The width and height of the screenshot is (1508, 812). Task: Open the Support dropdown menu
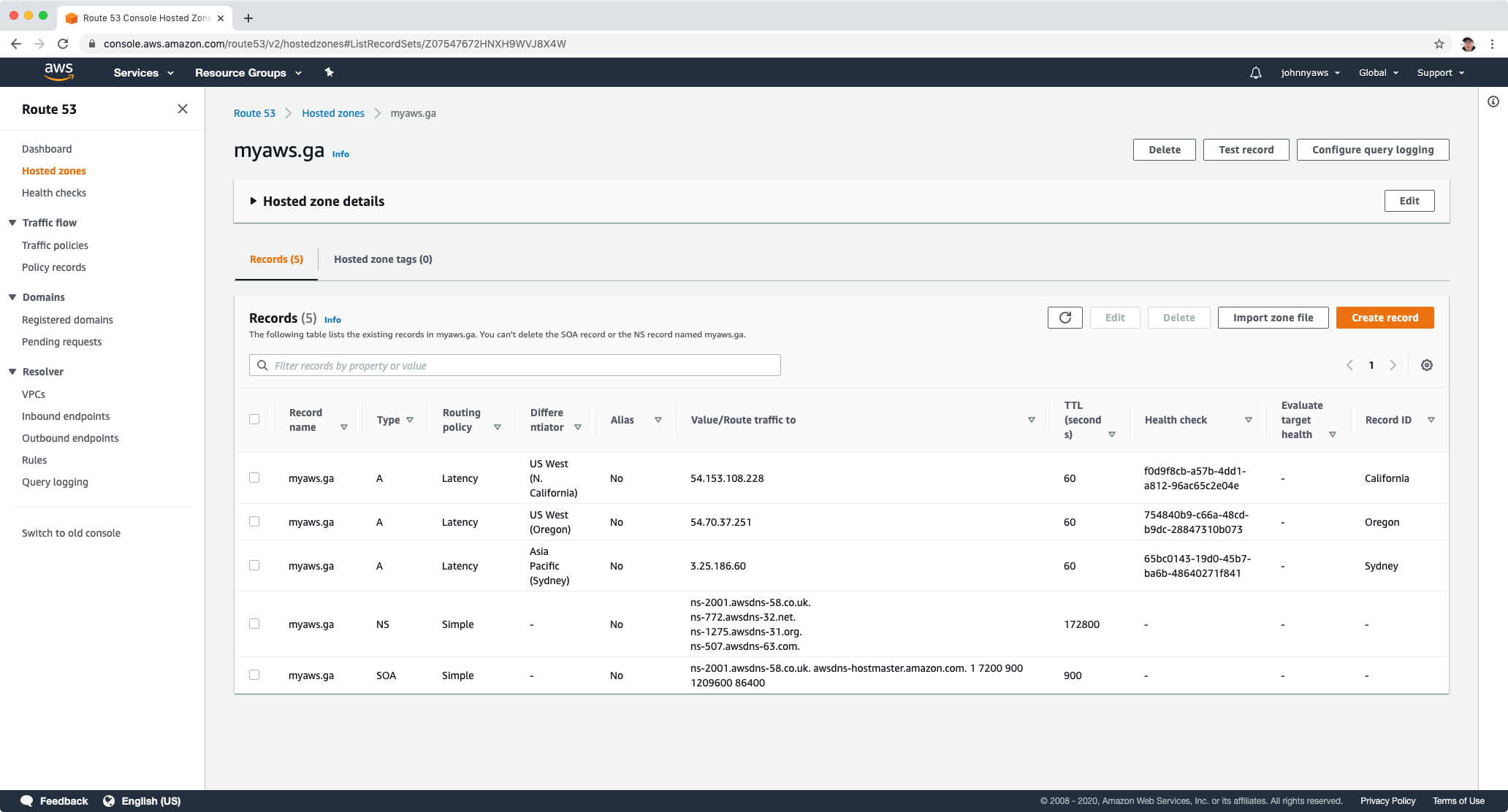pyautogui.click(x=1440, y=72)
